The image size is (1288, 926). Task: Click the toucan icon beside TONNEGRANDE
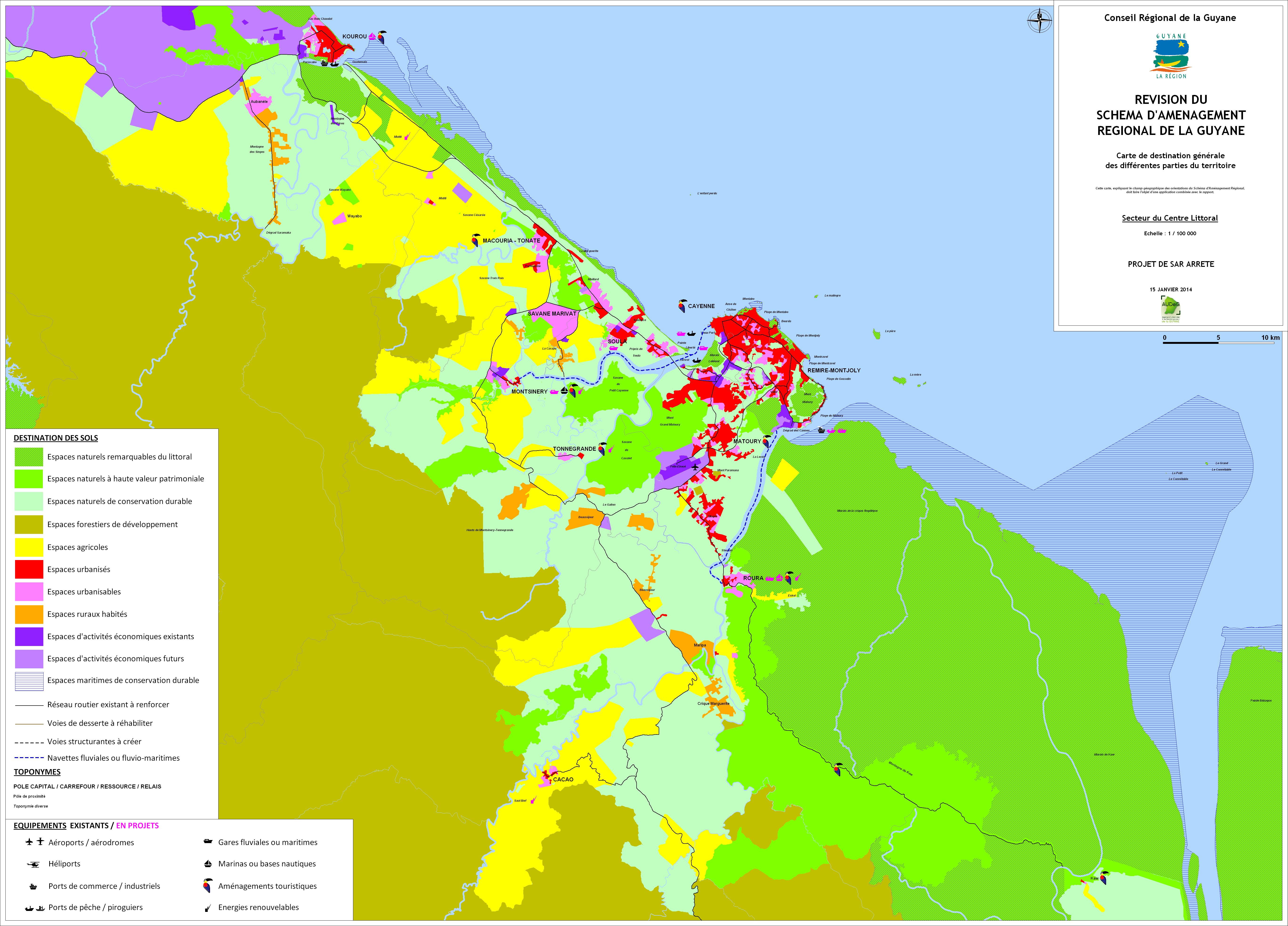pyautogui.click(x=602, y=449)
